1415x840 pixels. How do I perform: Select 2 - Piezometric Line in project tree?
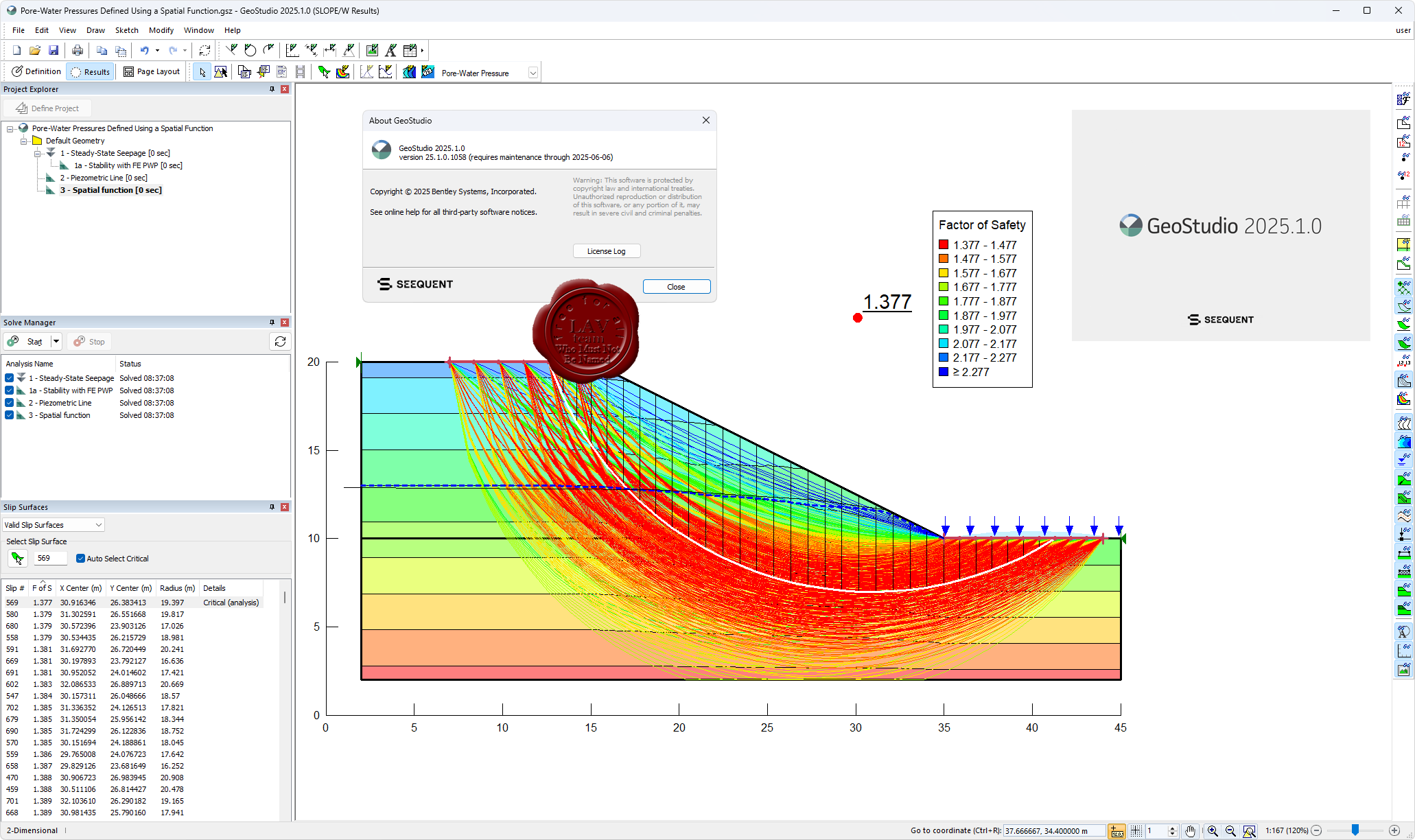[x=103, y=178]
